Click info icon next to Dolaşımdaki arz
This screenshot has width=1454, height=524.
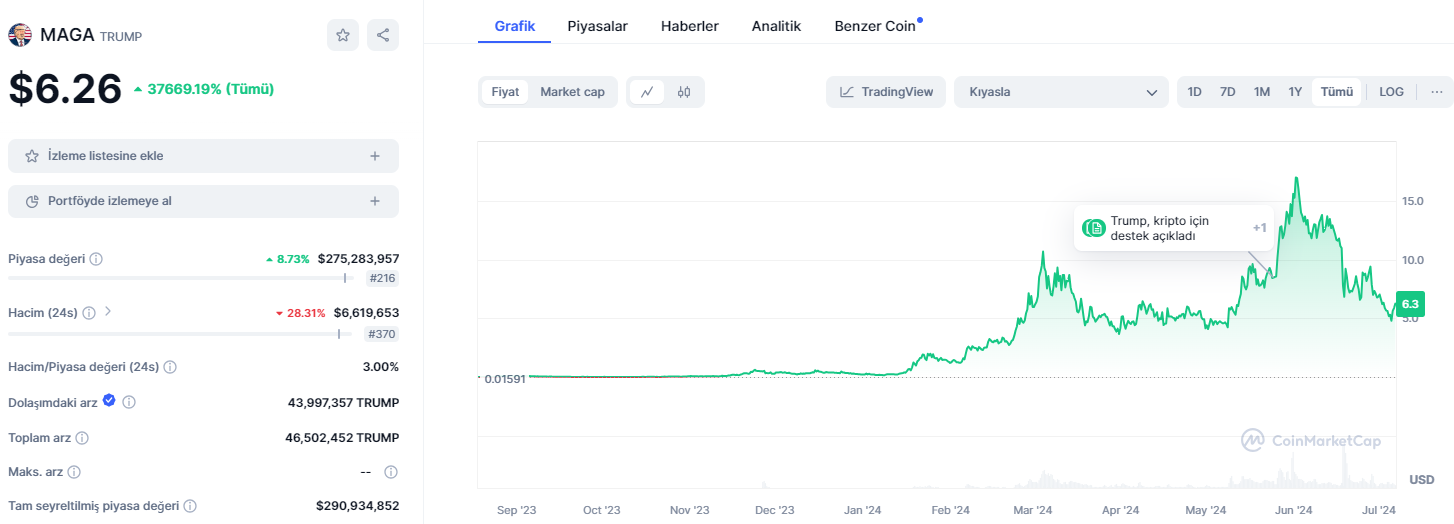click(x=129, y=402)
